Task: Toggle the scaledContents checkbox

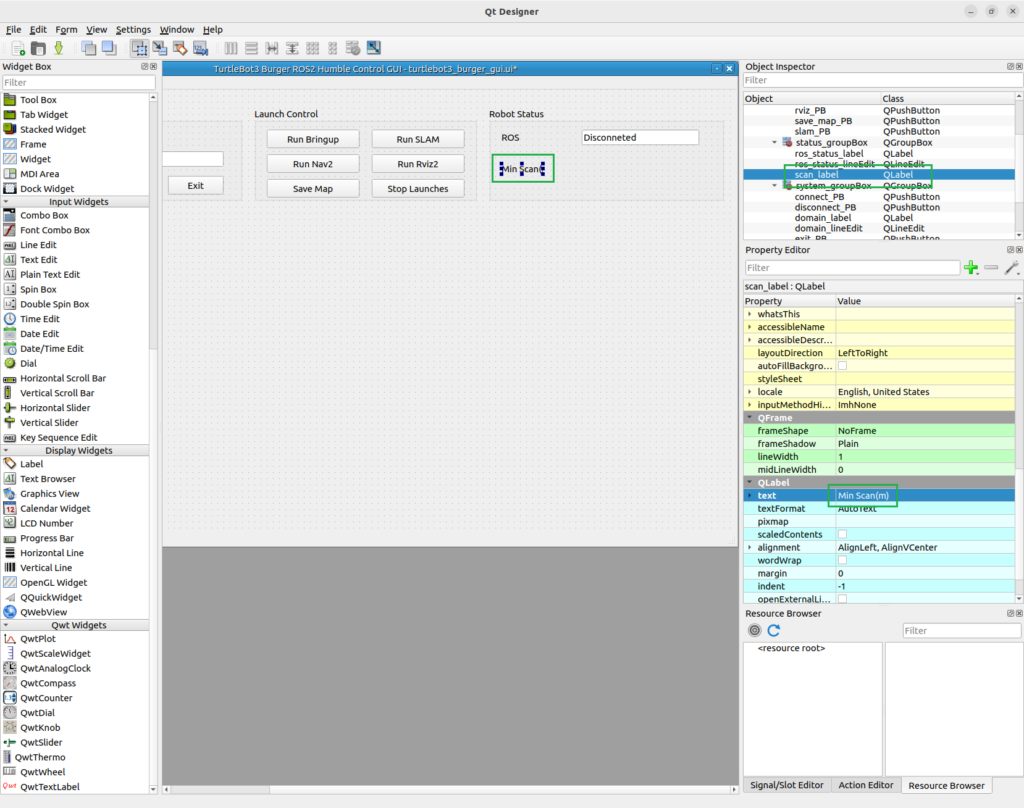Action: pyautogui.click(x=842, y=534)
